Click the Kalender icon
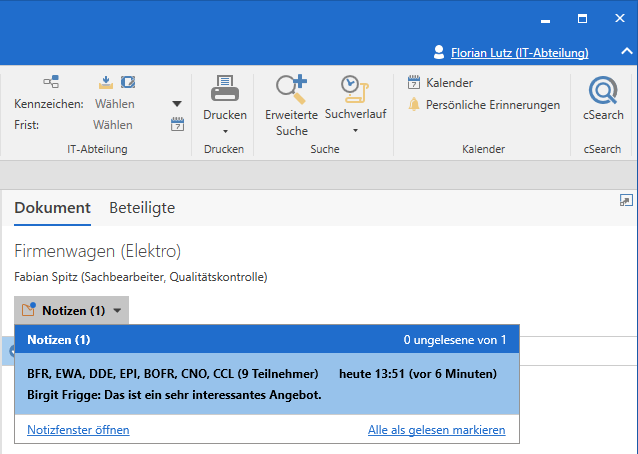The width and height of the screenshot is (638, 454). click(414, 83)
